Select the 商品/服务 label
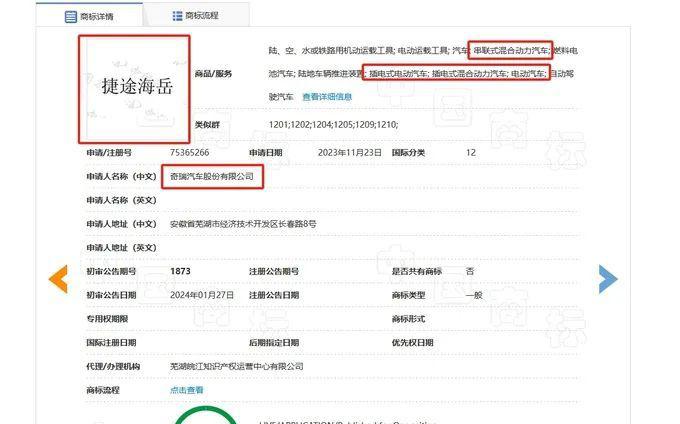This screenshot has width=680, height=424. point(213,74)
